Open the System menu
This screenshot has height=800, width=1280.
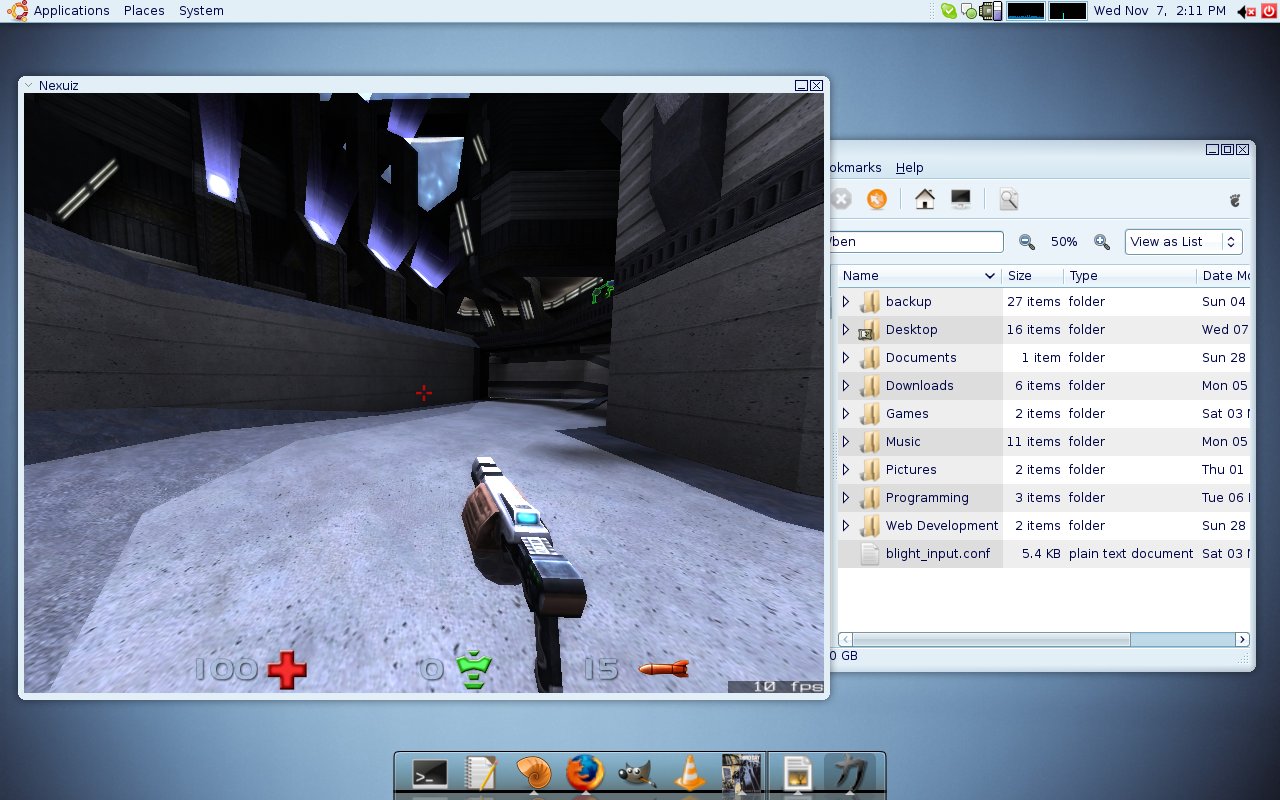[201, 11]
